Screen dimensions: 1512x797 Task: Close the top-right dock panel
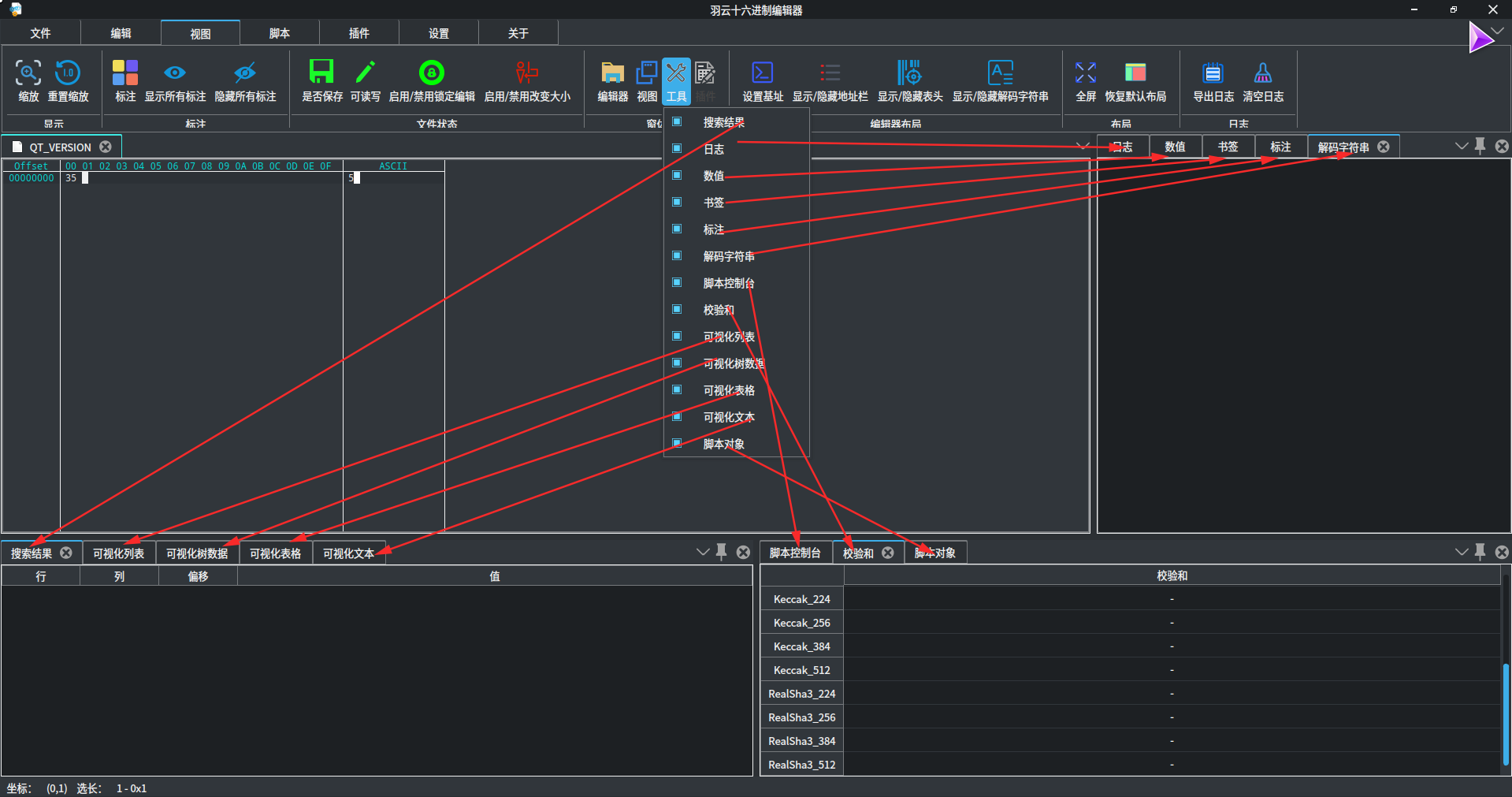click(x=1502, y=146)
